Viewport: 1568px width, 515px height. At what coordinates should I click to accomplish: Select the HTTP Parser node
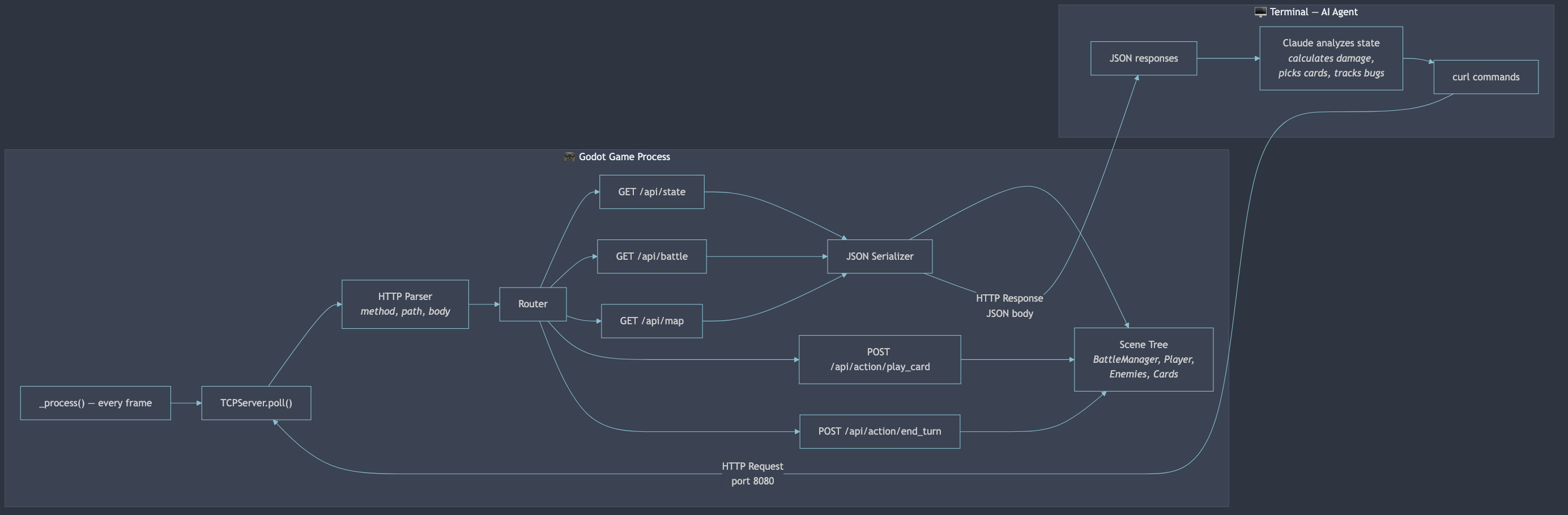(x=405, y=303)
